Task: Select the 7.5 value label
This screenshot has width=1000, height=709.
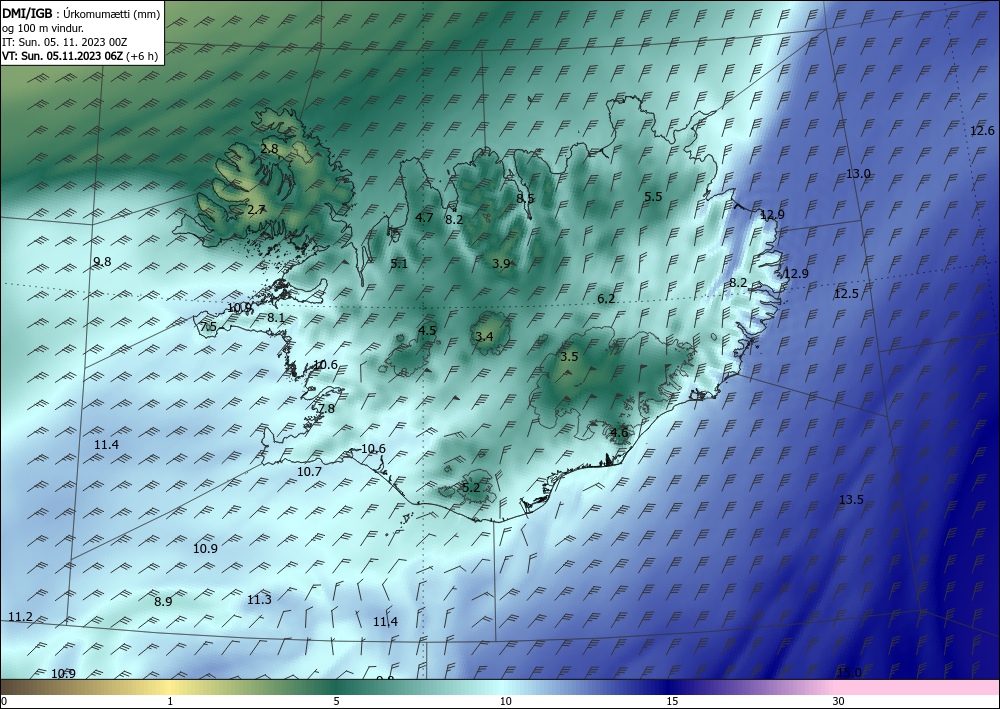Action: click(x=209, y=327)
